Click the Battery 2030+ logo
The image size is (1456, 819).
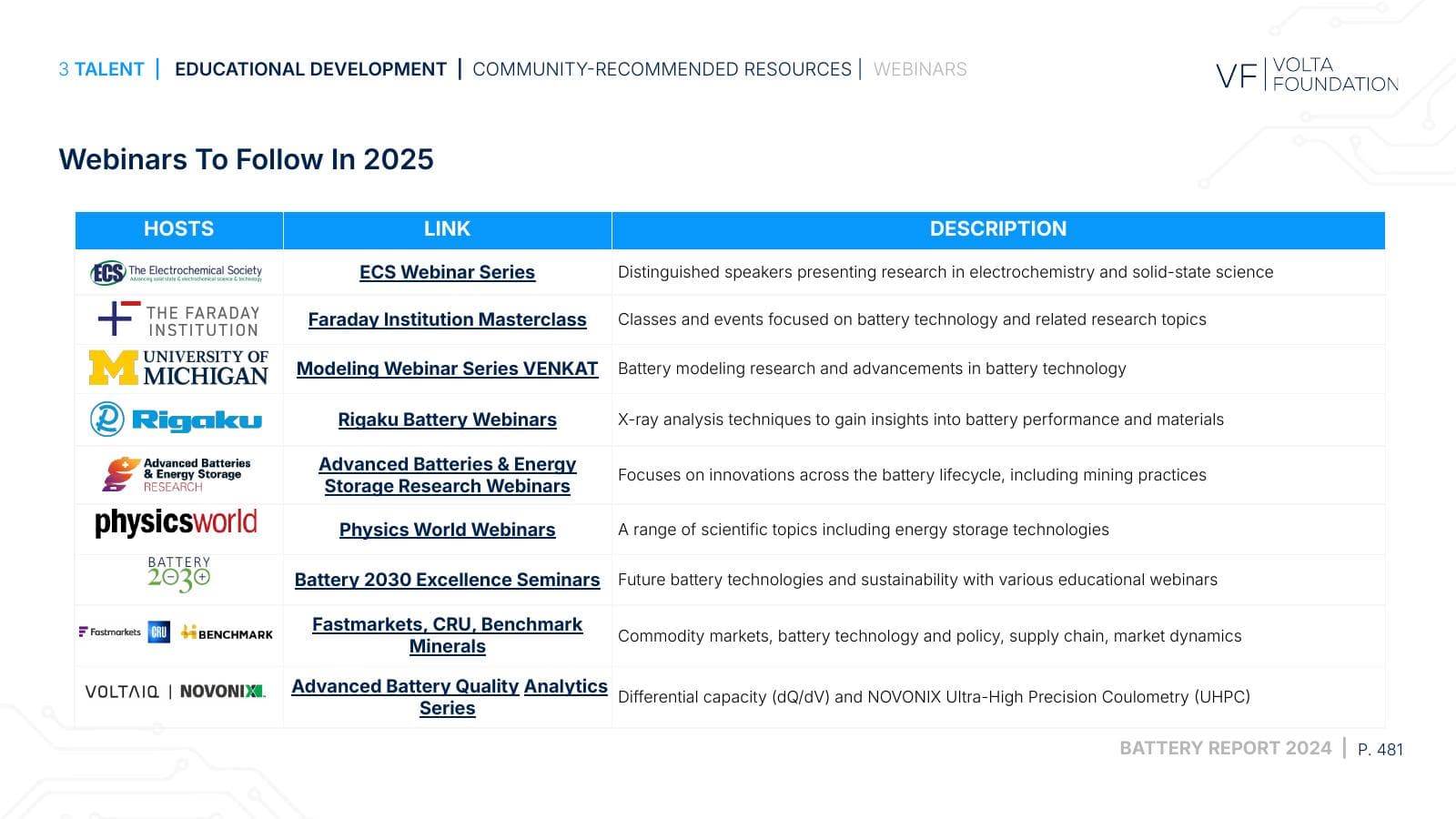click(x=179, y=575)
